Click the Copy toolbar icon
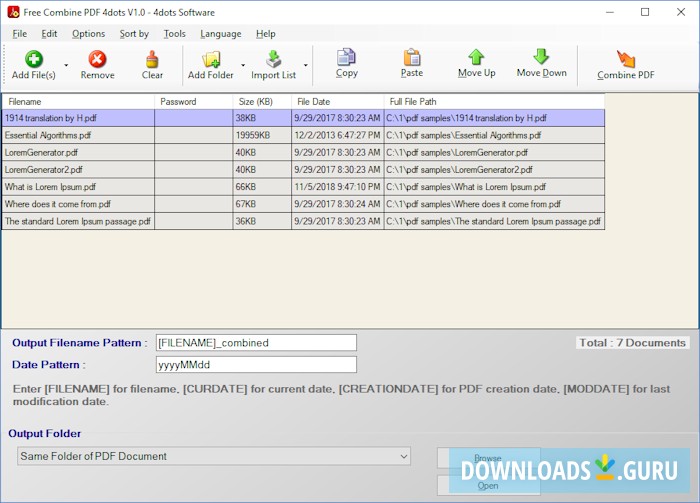The image size is (700, 503). pos(347,57)
